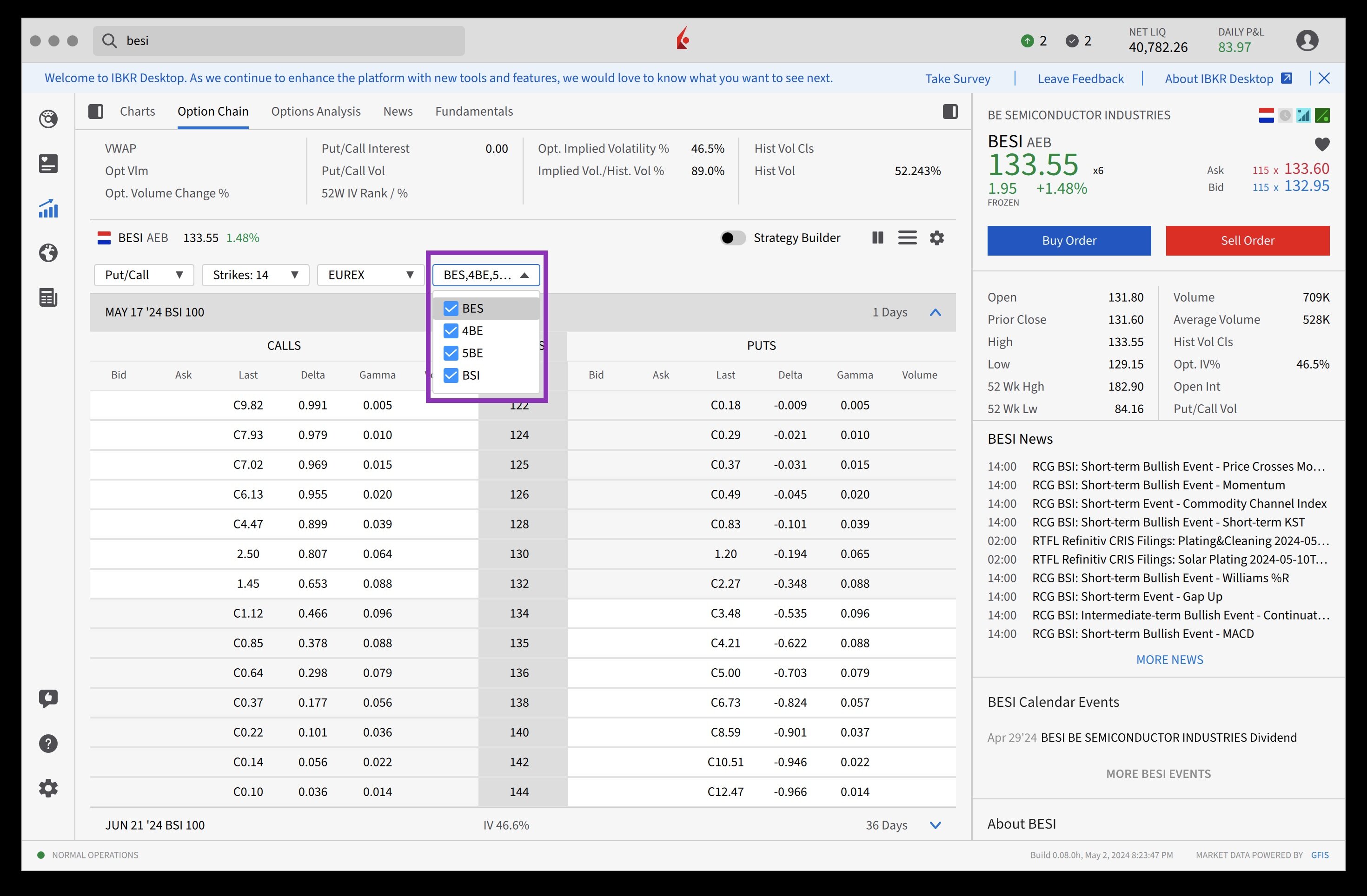Open the Fundamentals tab

[x=474, y=112]
